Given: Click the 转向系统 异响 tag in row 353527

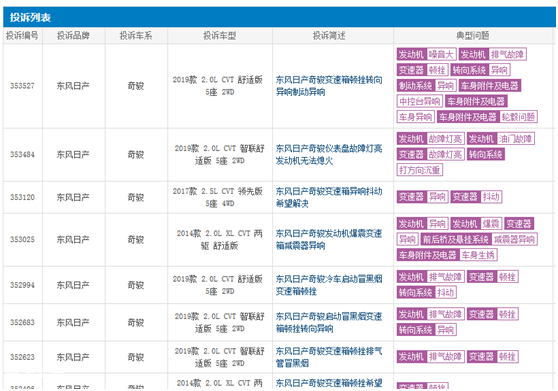Looking at the screenshot, I should coord(480,70).
